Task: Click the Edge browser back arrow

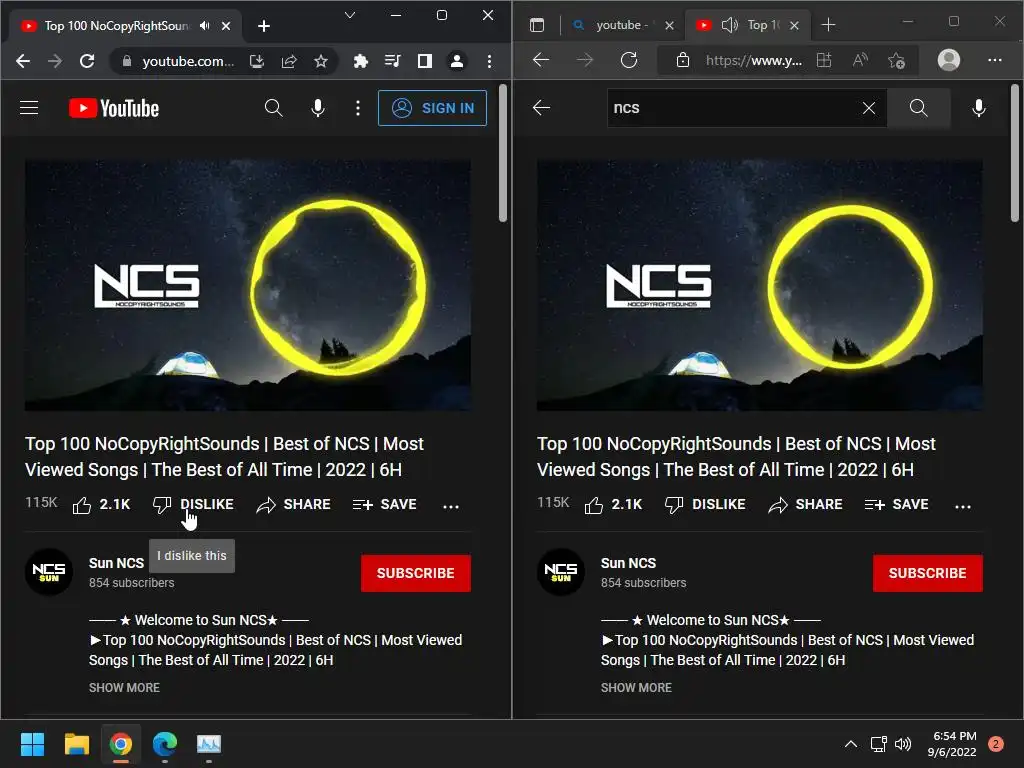Action: 541,60
